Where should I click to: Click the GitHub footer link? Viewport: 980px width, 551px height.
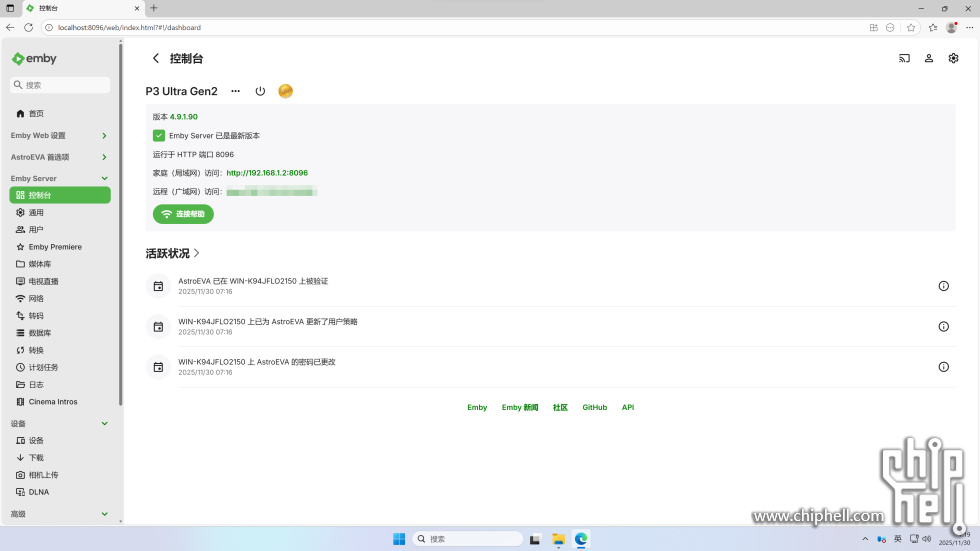coord(595,408)
